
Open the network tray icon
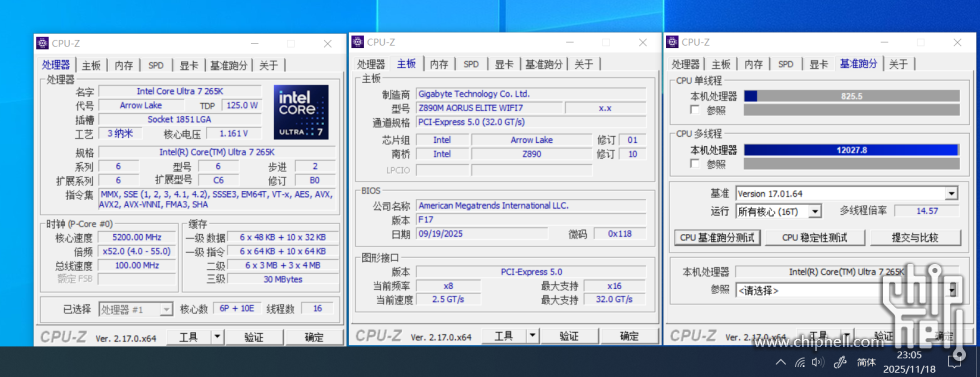pyautogui.click(x=800, y=362)
